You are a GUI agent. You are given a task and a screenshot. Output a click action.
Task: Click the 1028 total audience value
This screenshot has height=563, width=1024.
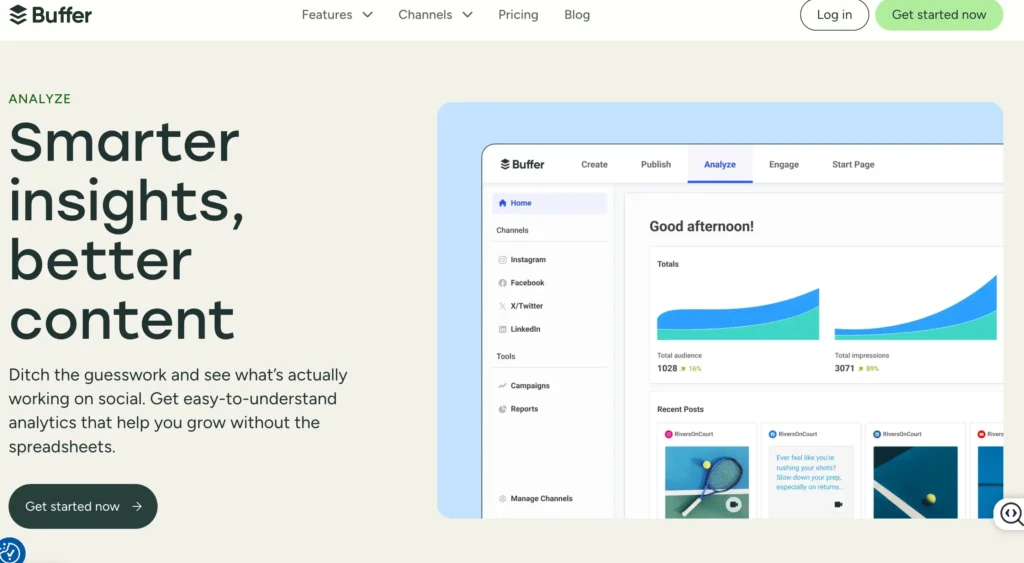(x=667, y=368)
